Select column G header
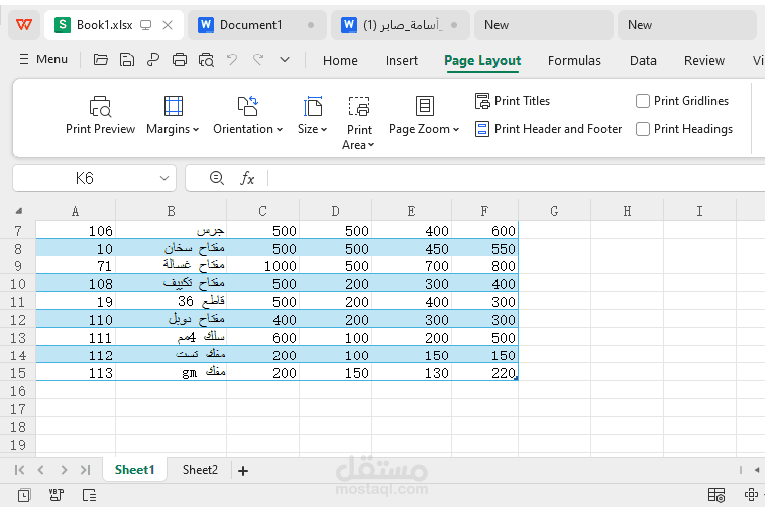The width and height of the screenshot is (765, 507). pyautogui.click(x=554, y=211)
